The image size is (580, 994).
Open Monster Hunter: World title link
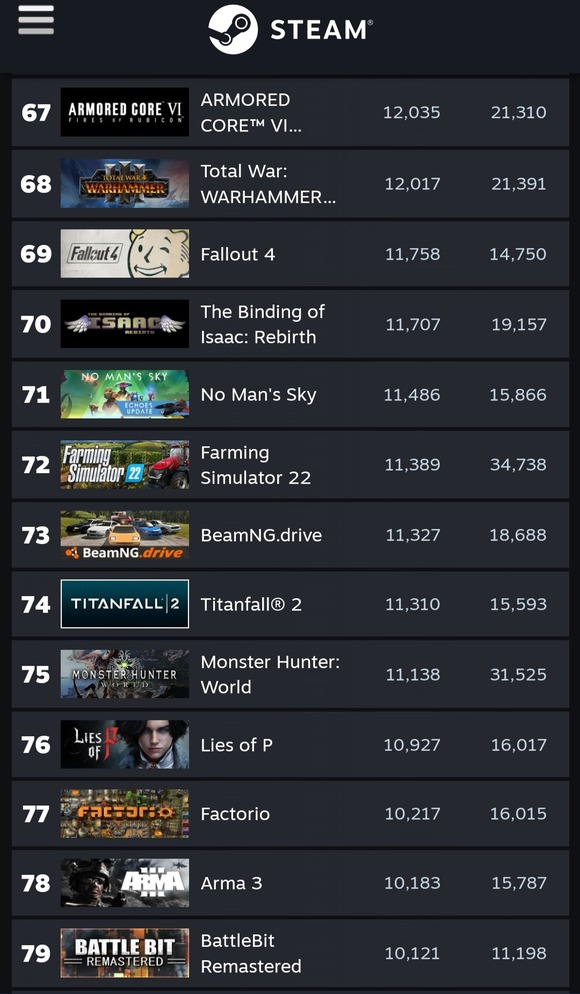coord(270,674)
